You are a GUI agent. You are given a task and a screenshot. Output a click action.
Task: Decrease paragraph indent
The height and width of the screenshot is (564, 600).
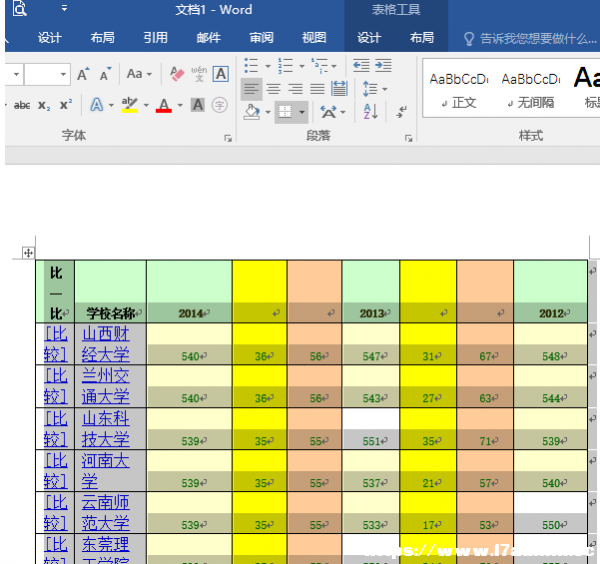[x=361, y=65]
